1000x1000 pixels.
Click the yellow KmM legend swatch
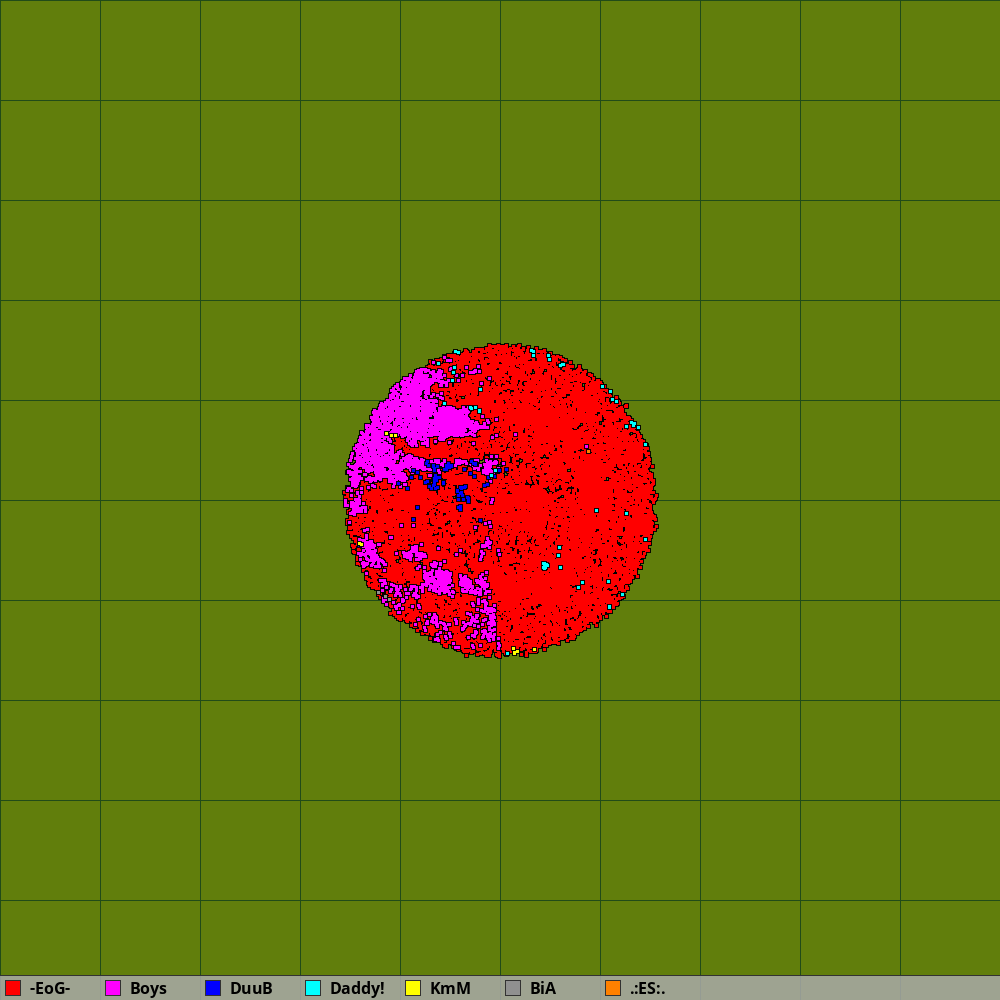point(413,988)
